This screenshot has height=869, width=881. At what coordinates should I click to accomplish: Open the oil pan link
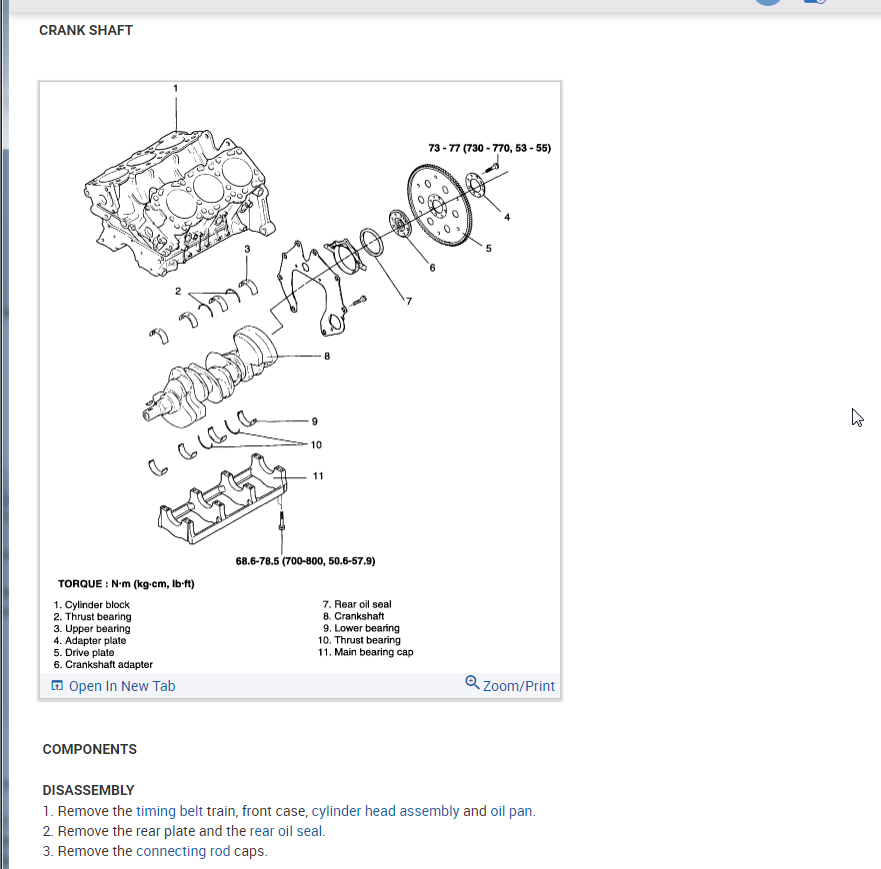(x=509, y=810)
